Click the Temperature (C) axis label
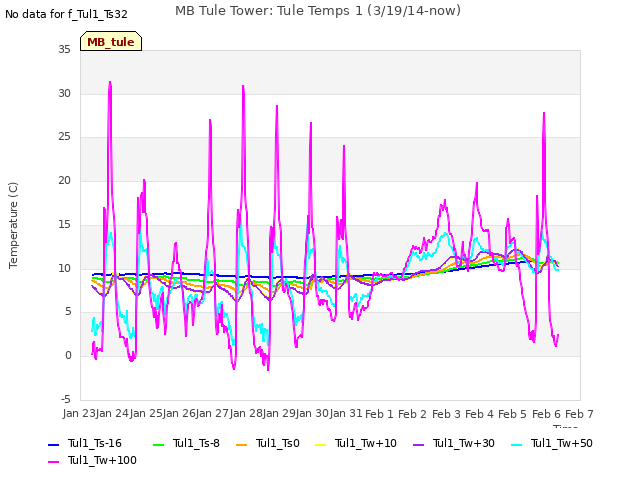 [13, 225]
